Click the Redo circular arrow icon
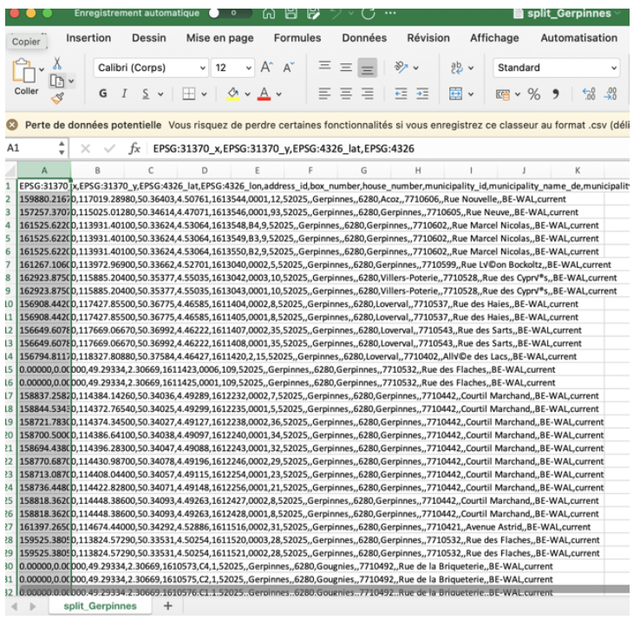The height and width of the screenshot is (626, 640). point(368,13)
